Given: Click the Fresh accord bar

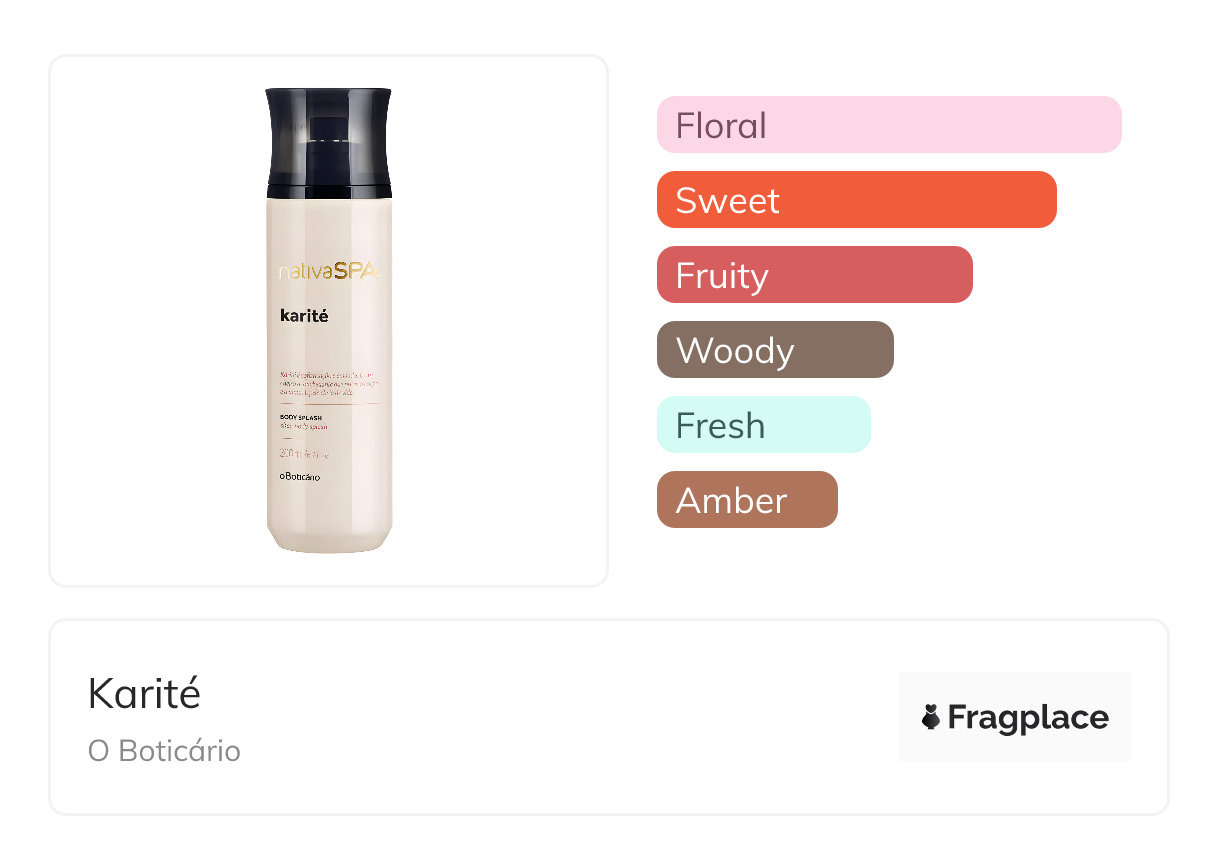Looking at the screenshot, I should pos(764,425).
